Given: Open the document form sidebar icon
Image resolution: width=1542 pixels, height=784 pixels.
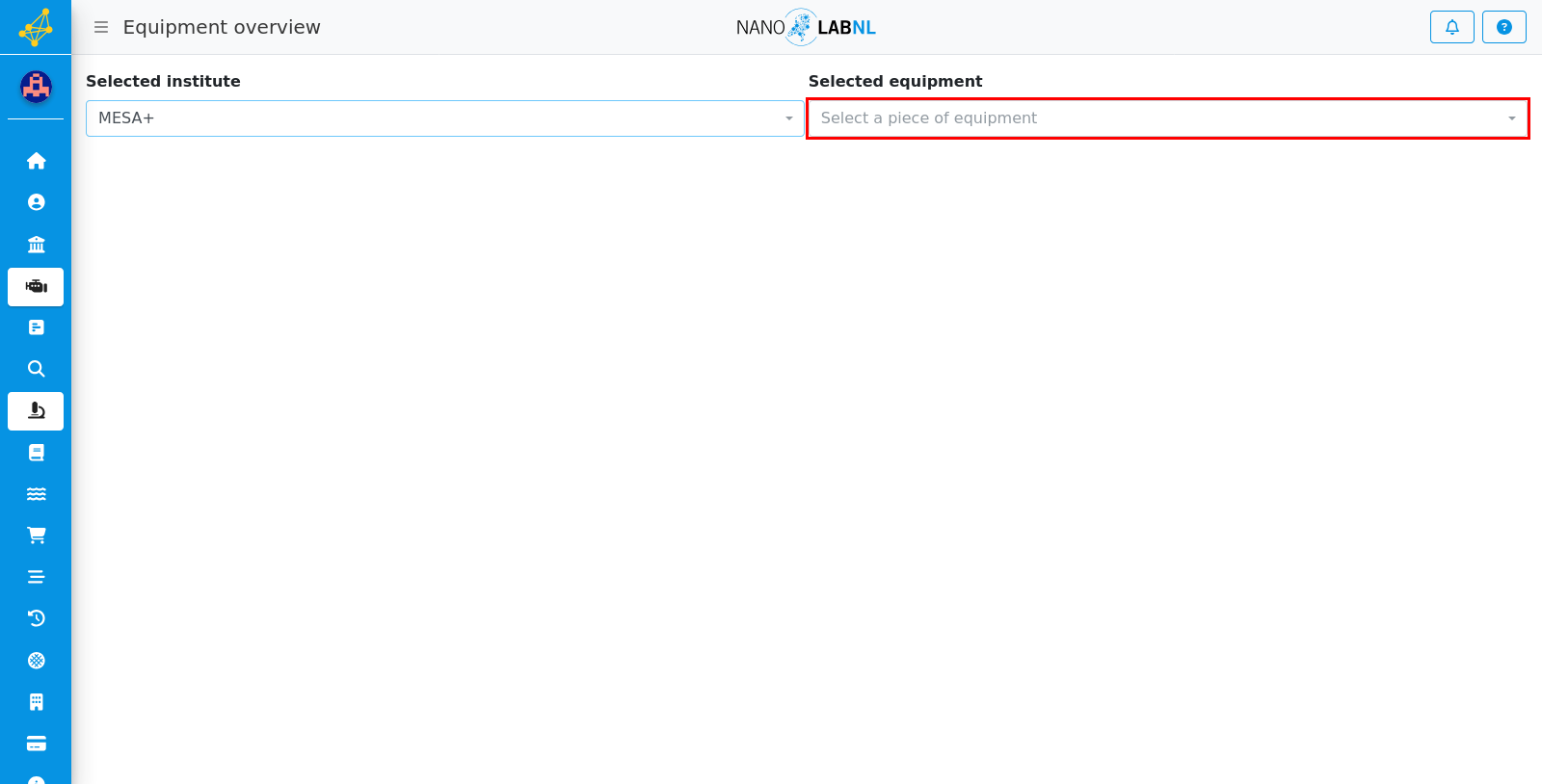Looking at the screenshot, I should click(36, 327).
